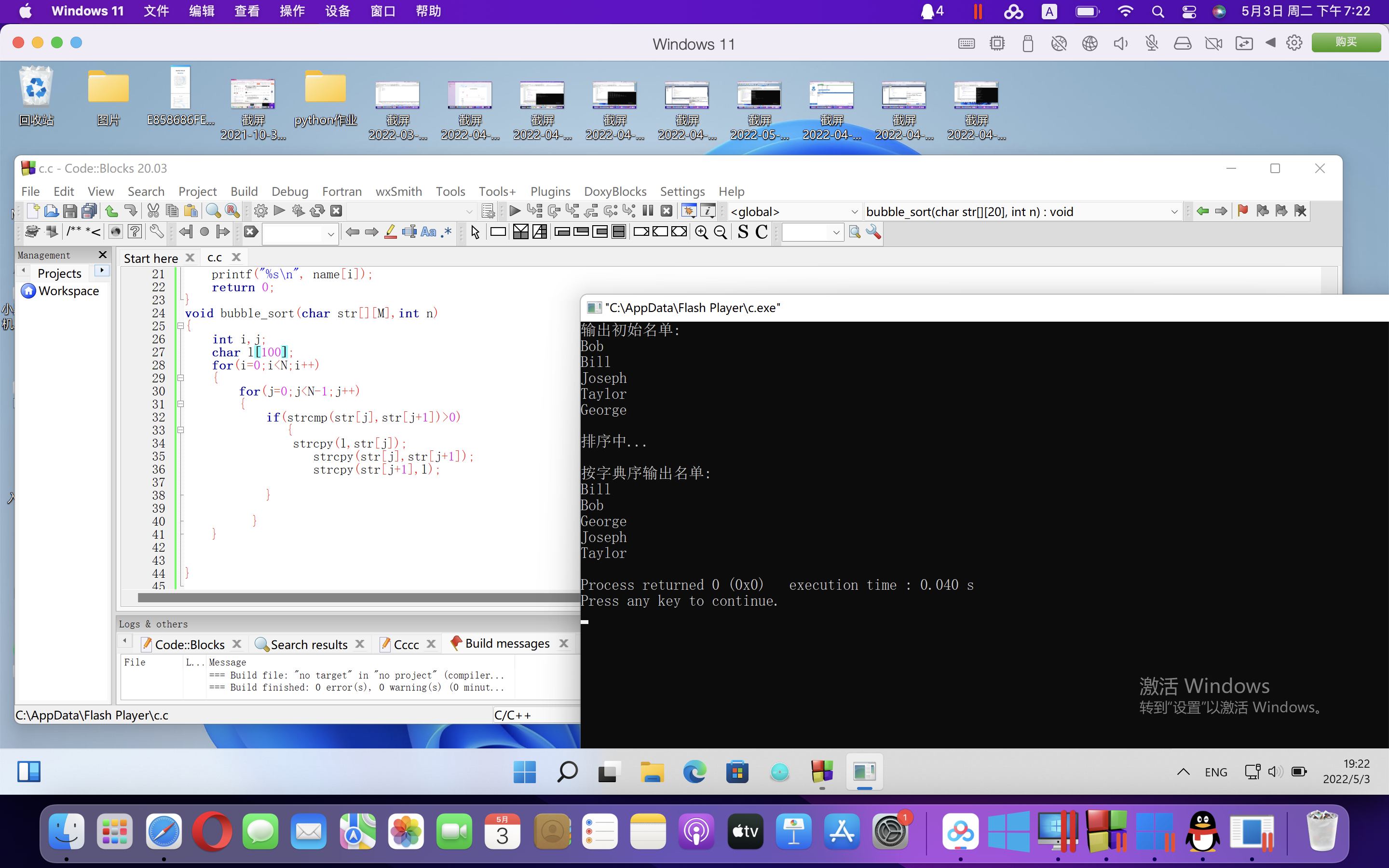This screenshot has width=1389, height=868.
Task: Toggle bookmark with the red flag icon
Action: (1243, 211)
